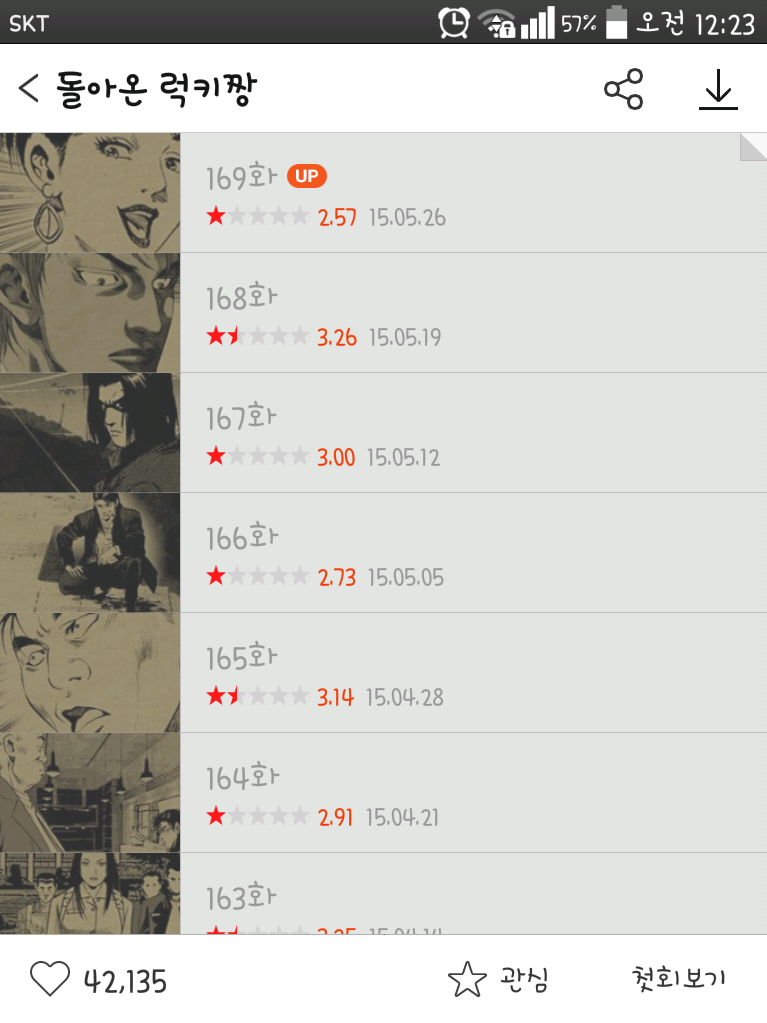
Task: Like the webtoon with heart icon
Action: click(x=50, y=979)
